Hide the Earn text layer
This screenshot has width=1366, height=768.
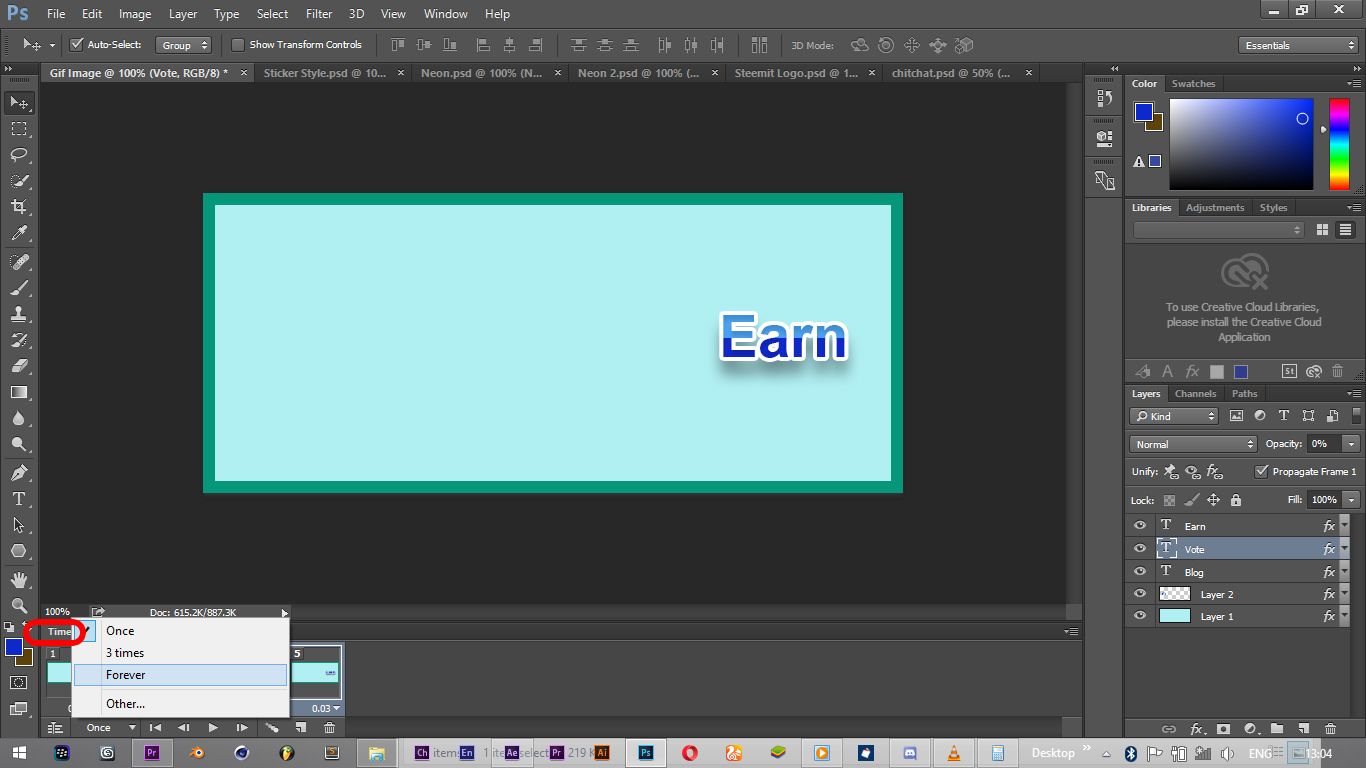click(x=1140, y=526)
